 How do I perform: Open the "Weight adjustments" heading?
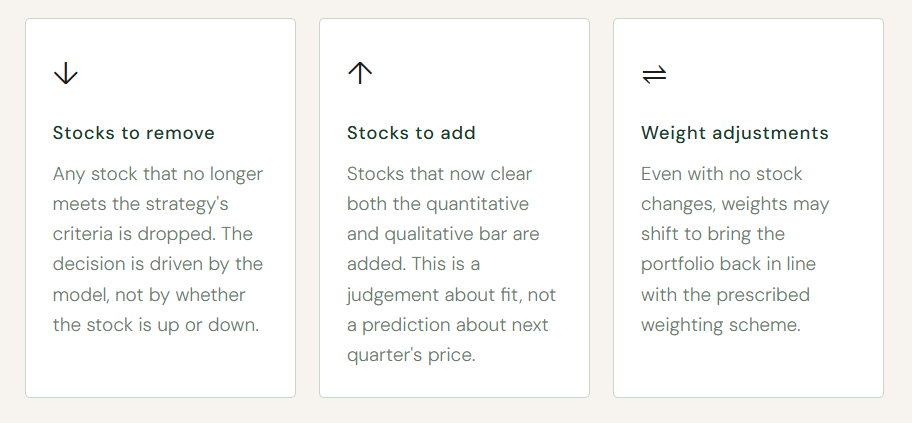pyautogui.click(x=734, y=133)
